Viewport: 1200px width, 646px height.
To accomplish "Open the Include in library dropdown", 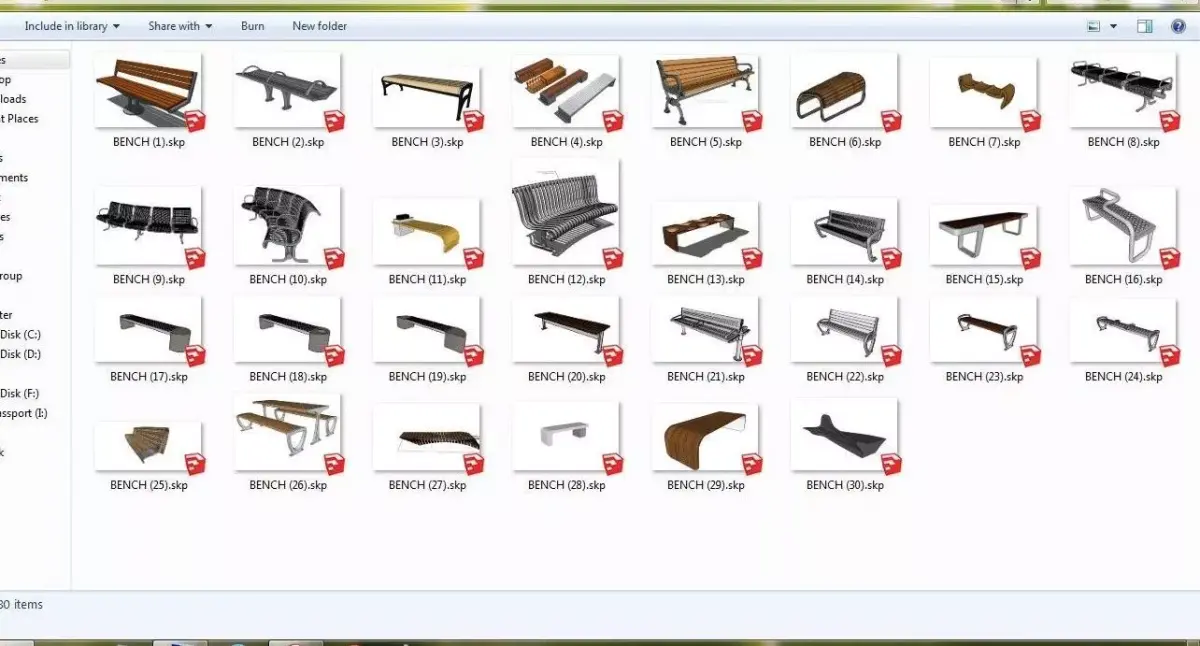I will tap(70, 26).
